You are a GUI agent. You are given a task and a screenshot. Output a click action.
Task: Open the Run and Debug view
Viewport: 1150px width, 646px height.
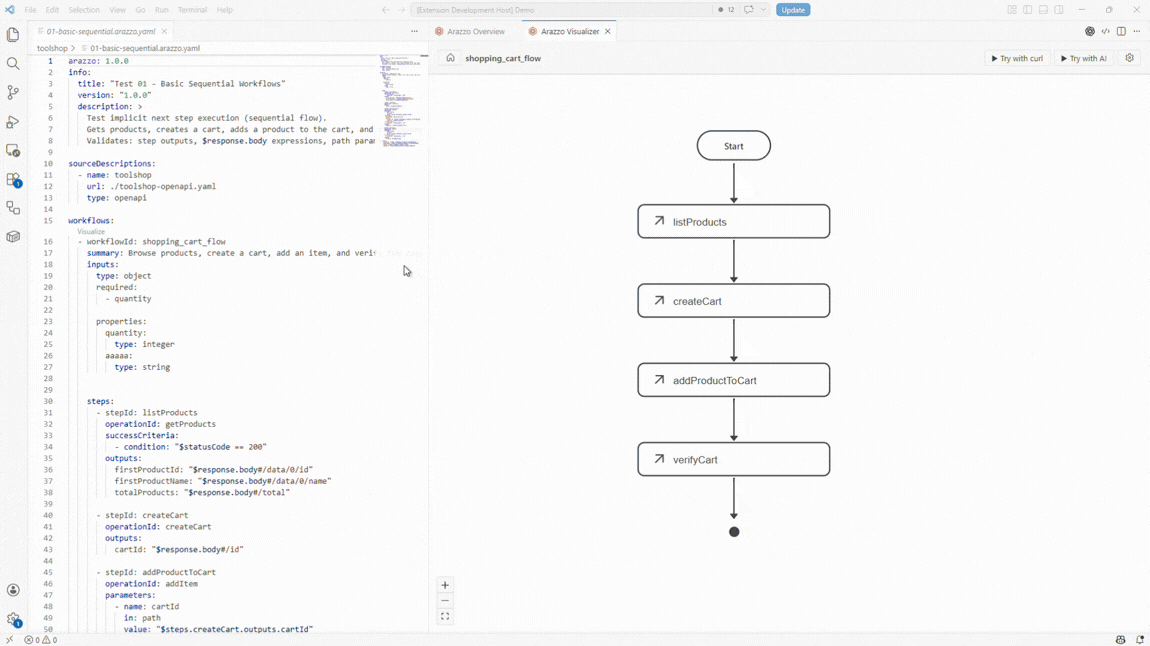(x=13, y=122)
